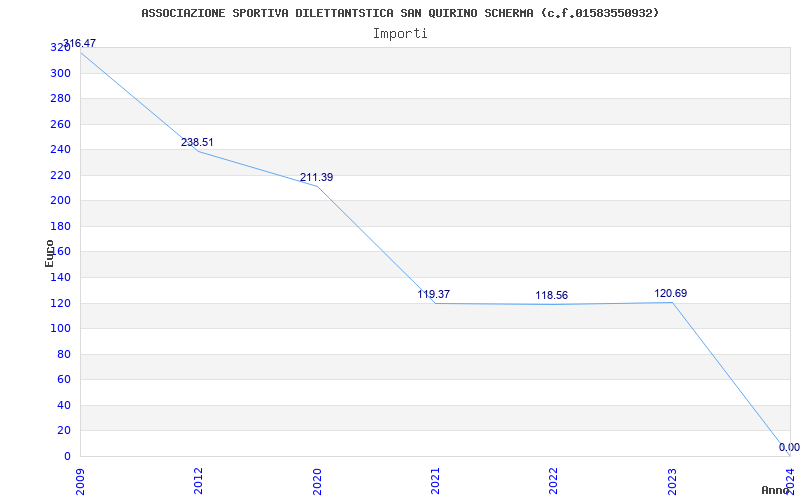Click x-axis year label 2024
The image size is (800, 500).
point(790,481)
